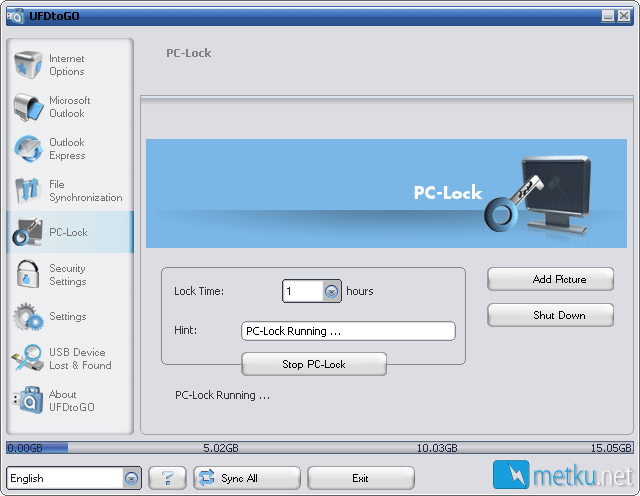Image resolution: width=640 pixels, height=496 pixels.
Task: Click the Lock Time value field
Action: [x=303, y=291]
